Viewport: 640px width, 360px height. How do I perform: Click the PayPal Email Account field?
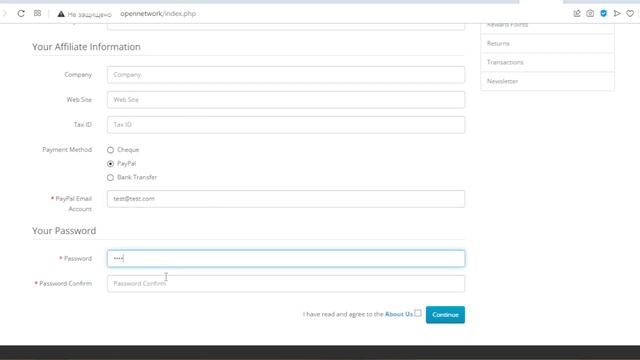pos(286,199)
